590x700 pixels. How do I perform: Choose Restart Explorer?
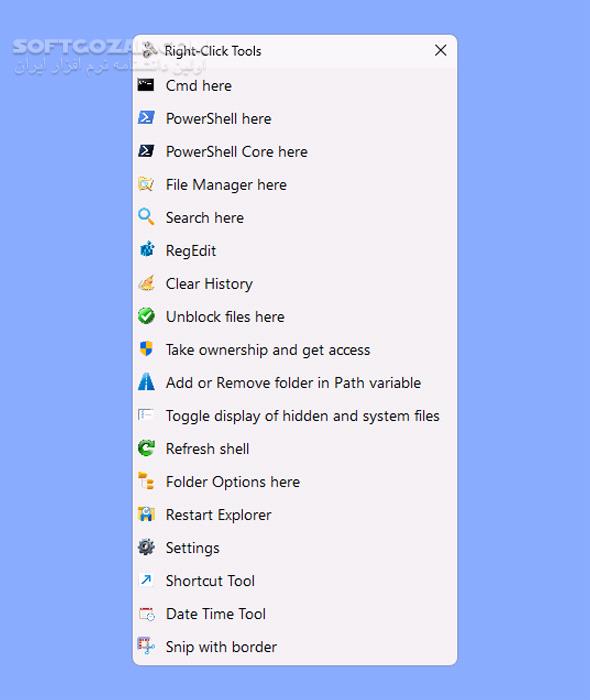point(295,515)
